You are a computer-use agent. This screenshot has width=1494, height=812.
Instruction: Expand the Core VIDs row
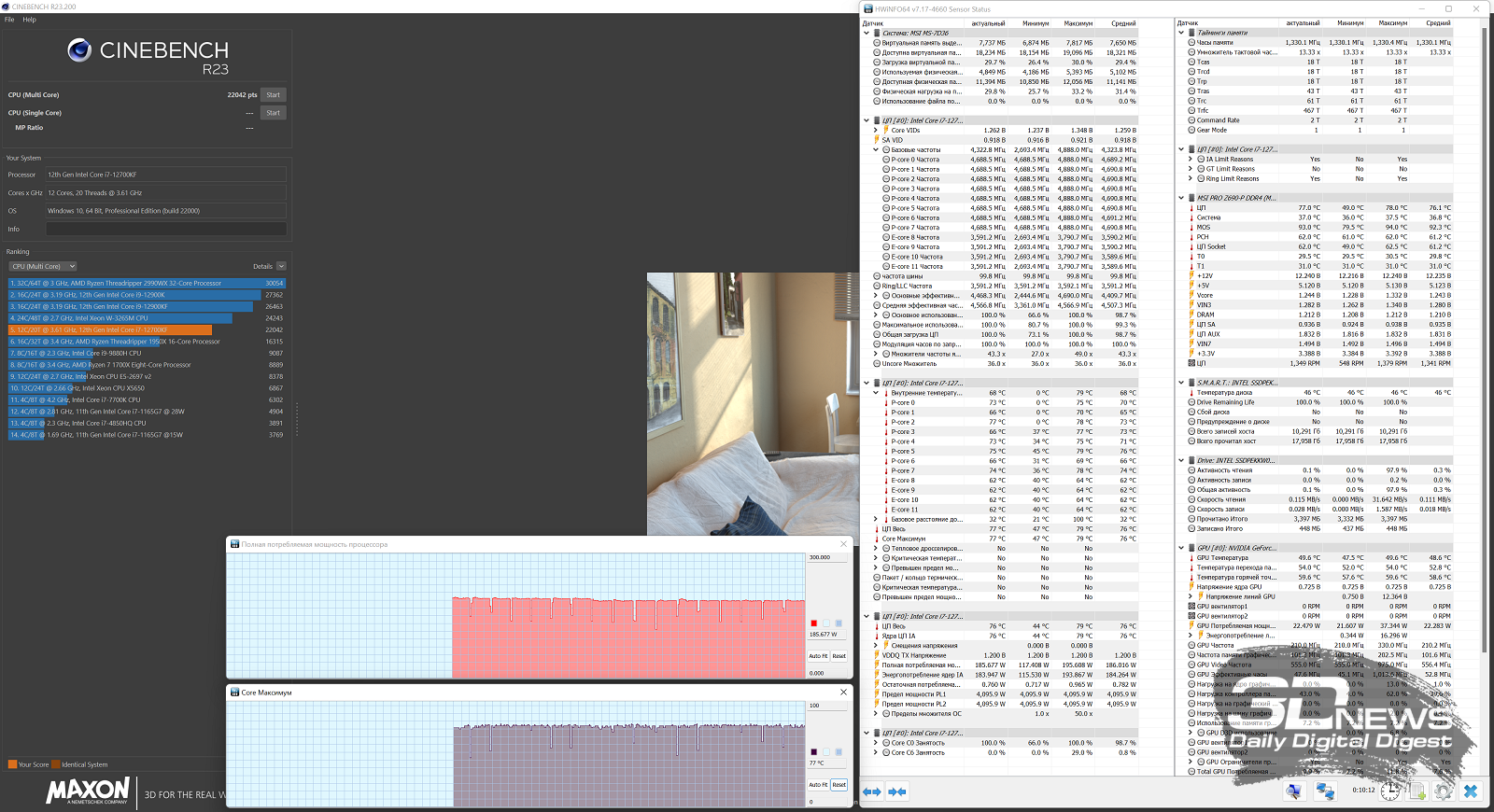pyautogui.click(x=875, y=130)
